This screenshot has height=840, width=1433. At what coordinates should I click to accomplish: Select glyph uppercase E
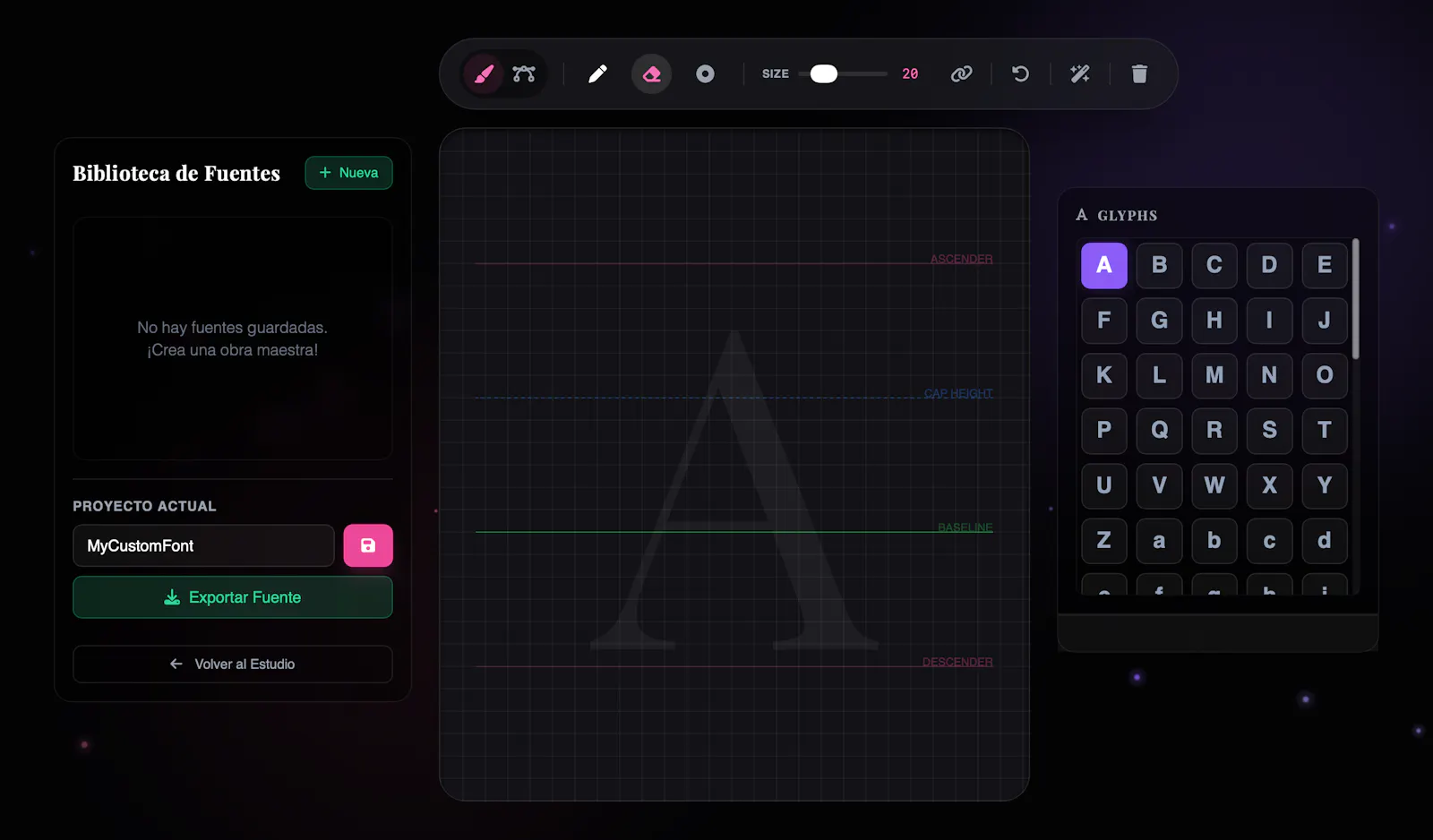[x=1325, y=265]
